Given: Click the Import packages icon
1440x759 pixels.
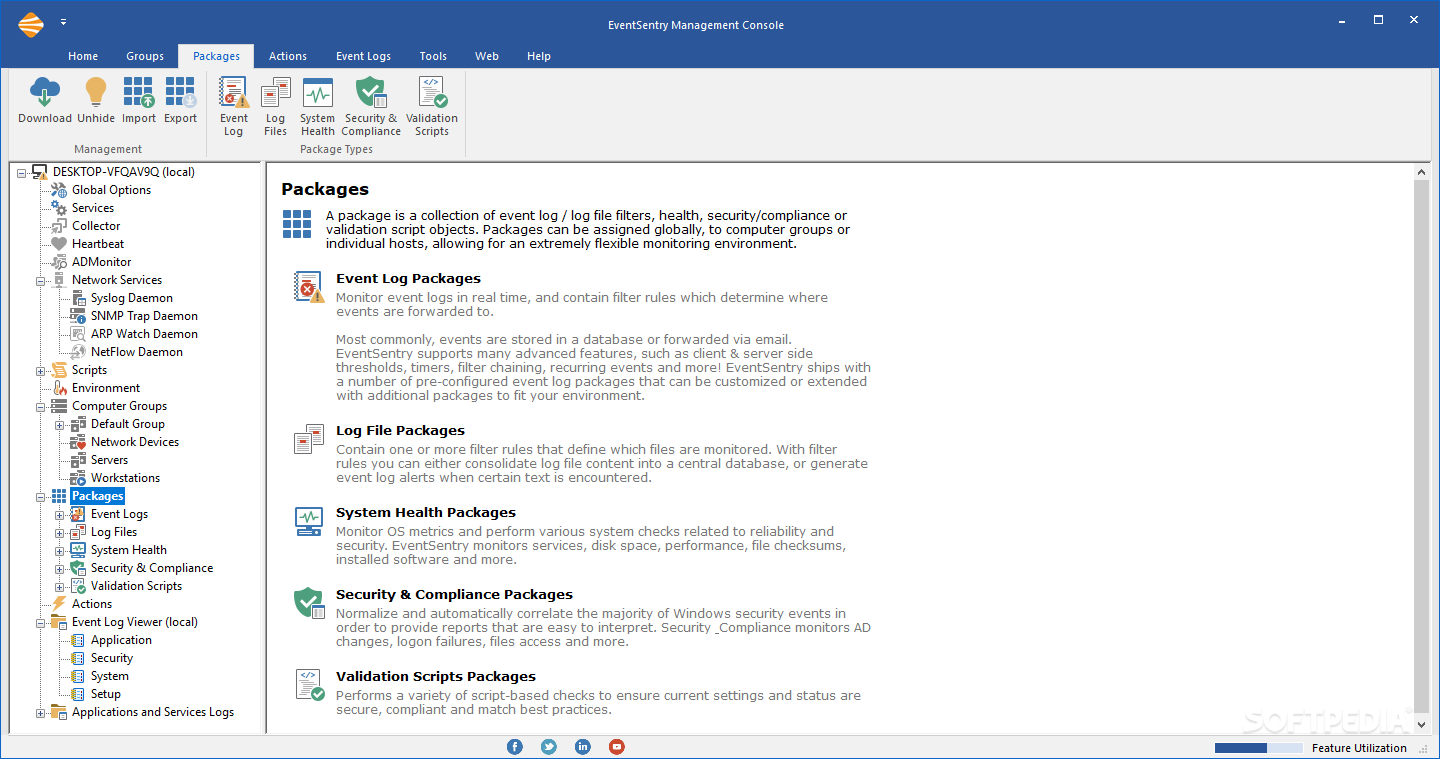Looking at the screenshot, I should (x=139, y=92).
